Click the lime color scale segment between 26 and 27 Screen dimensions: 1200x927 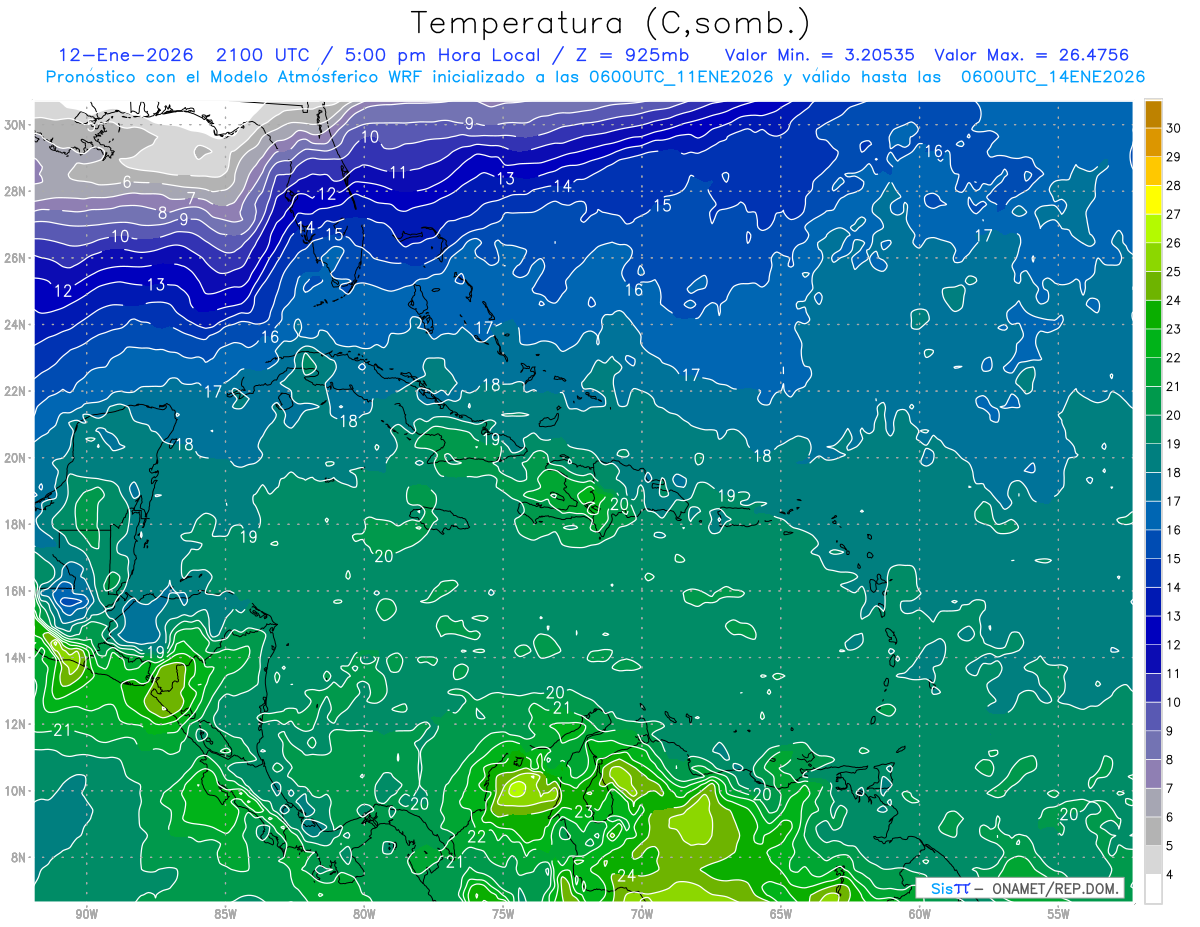click(1154, 228)
